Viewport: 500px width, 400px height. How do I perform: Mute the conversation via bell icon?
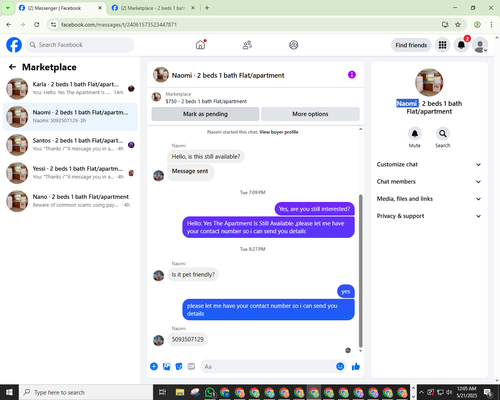(x=415, y=134)
